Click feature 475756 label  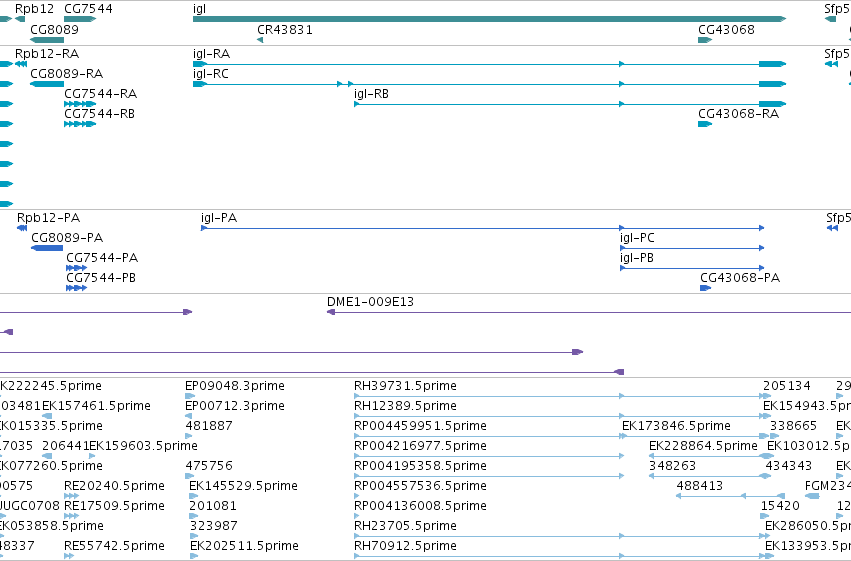[208, 466]
